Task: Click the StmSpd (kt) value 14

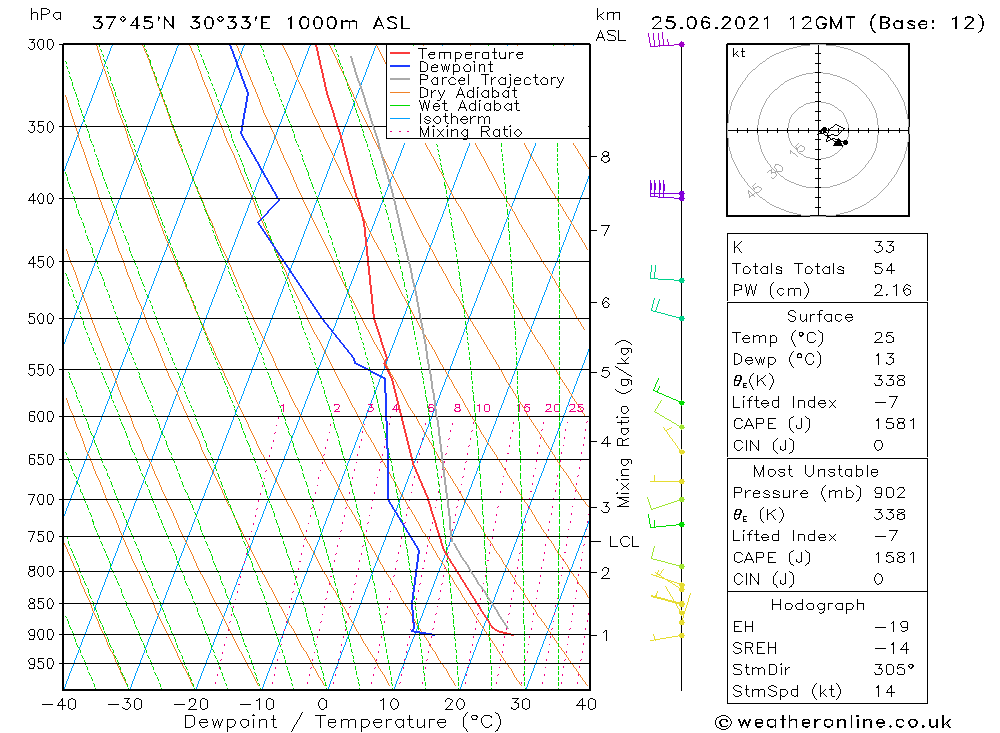Action: point(884,692)
